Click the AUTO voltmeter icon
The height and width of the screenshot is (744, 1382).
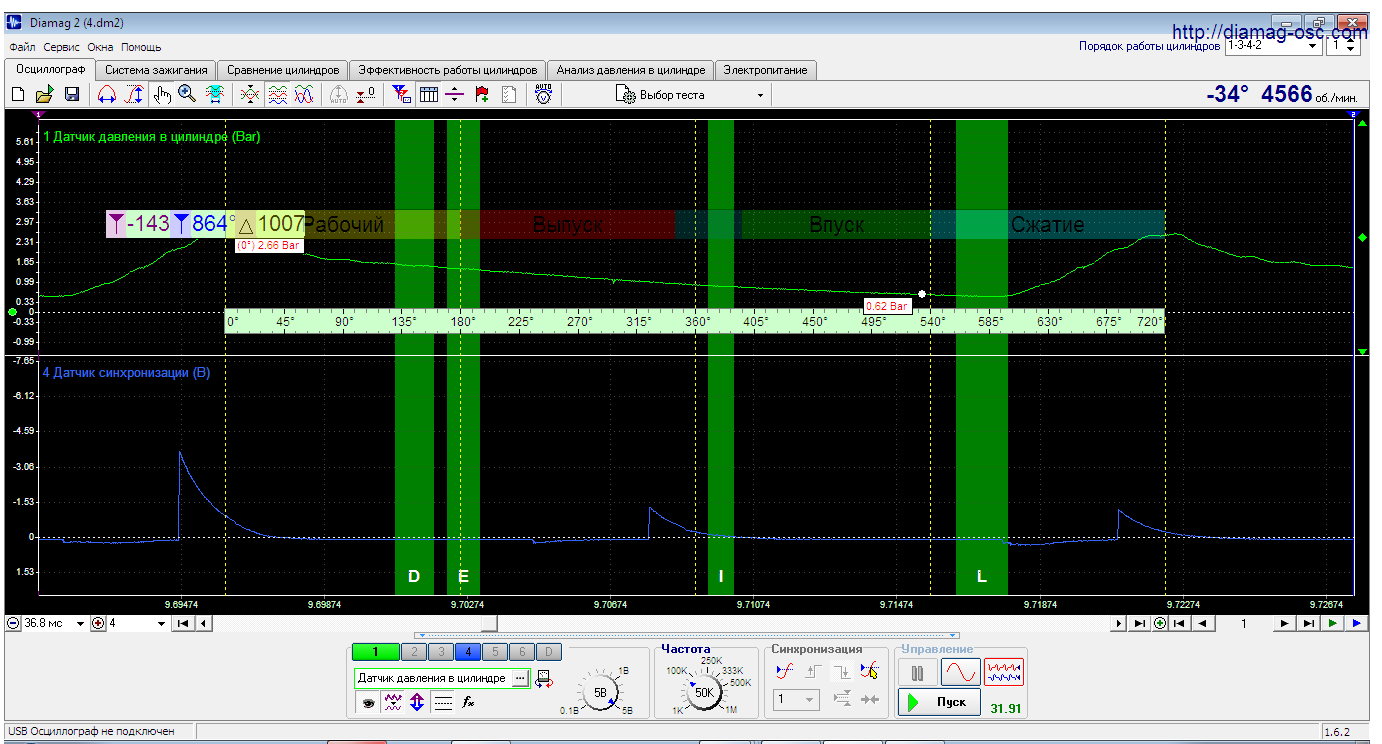(x=543, y=94)
